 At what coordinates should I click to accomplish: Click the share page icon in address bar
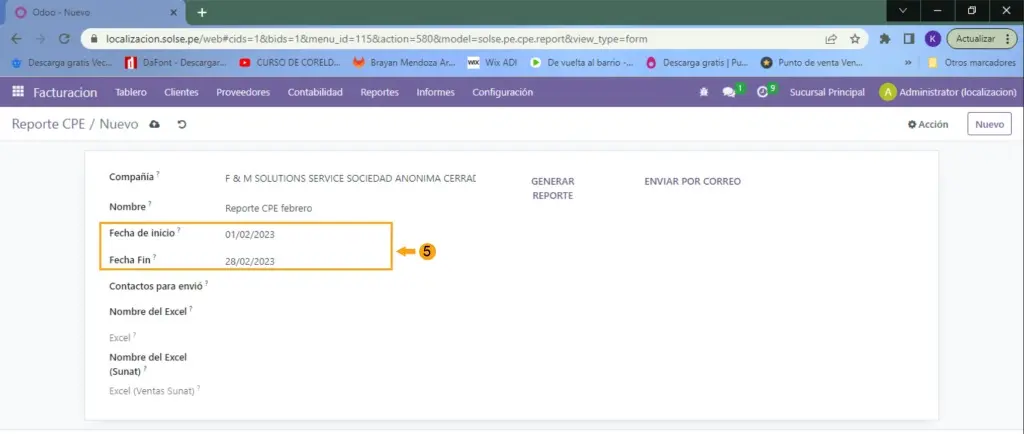pos(831,39)
